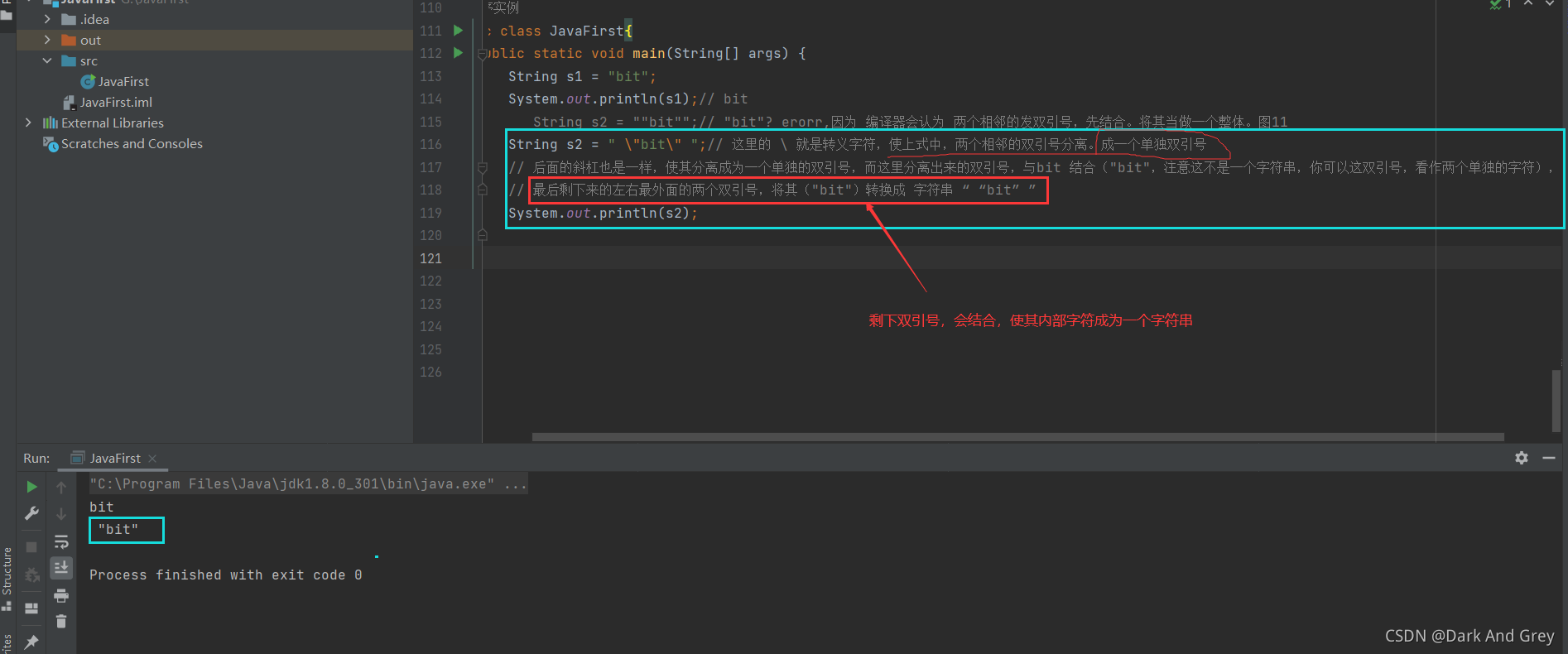Image resolution: width=1568 pixels, height=654 pixels.
Task: Select External Libraries in project tree
Action: tap(113, 123)
